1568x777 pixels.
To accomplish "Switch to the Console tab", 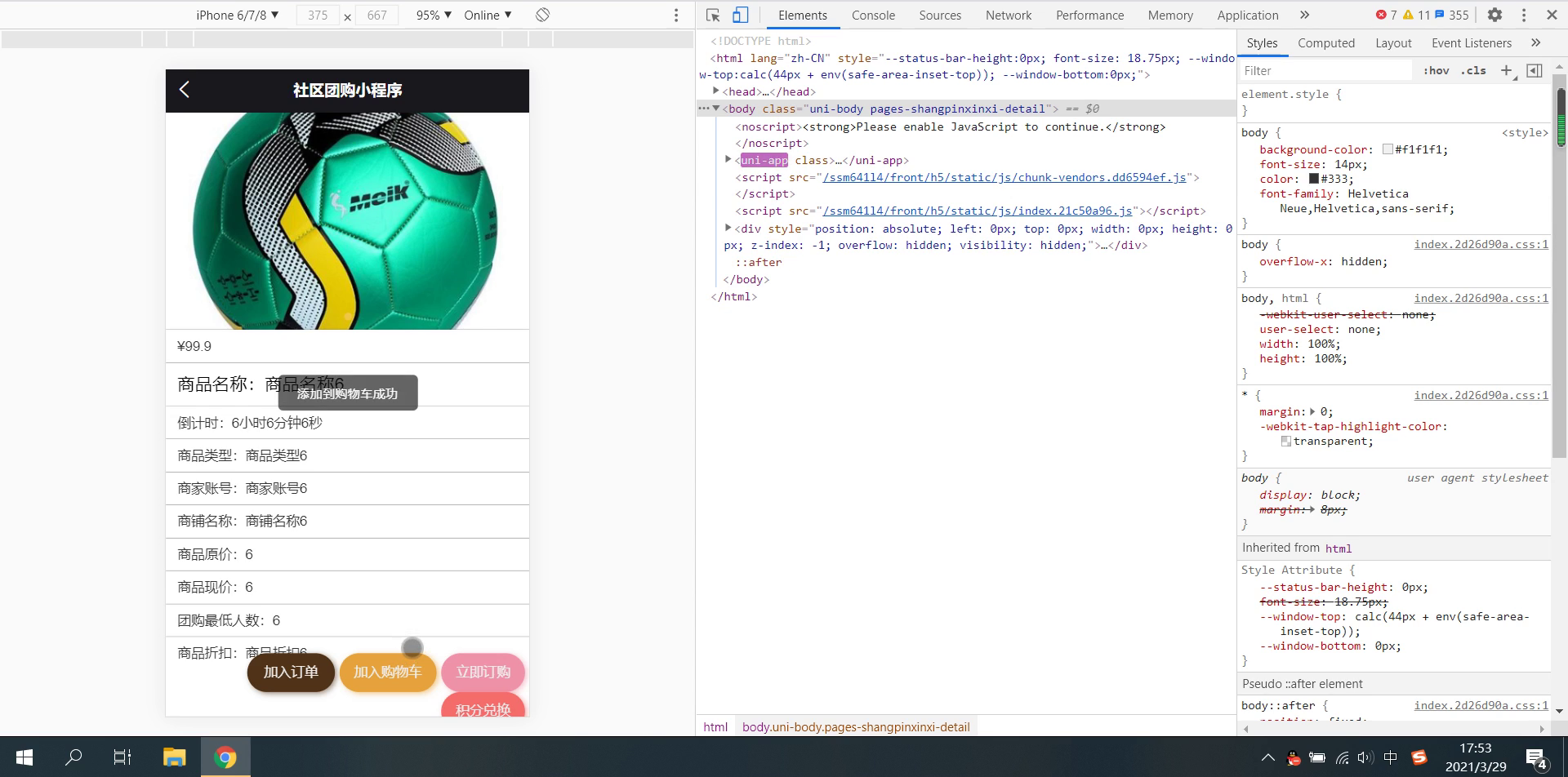I will [x=873, y=15].
